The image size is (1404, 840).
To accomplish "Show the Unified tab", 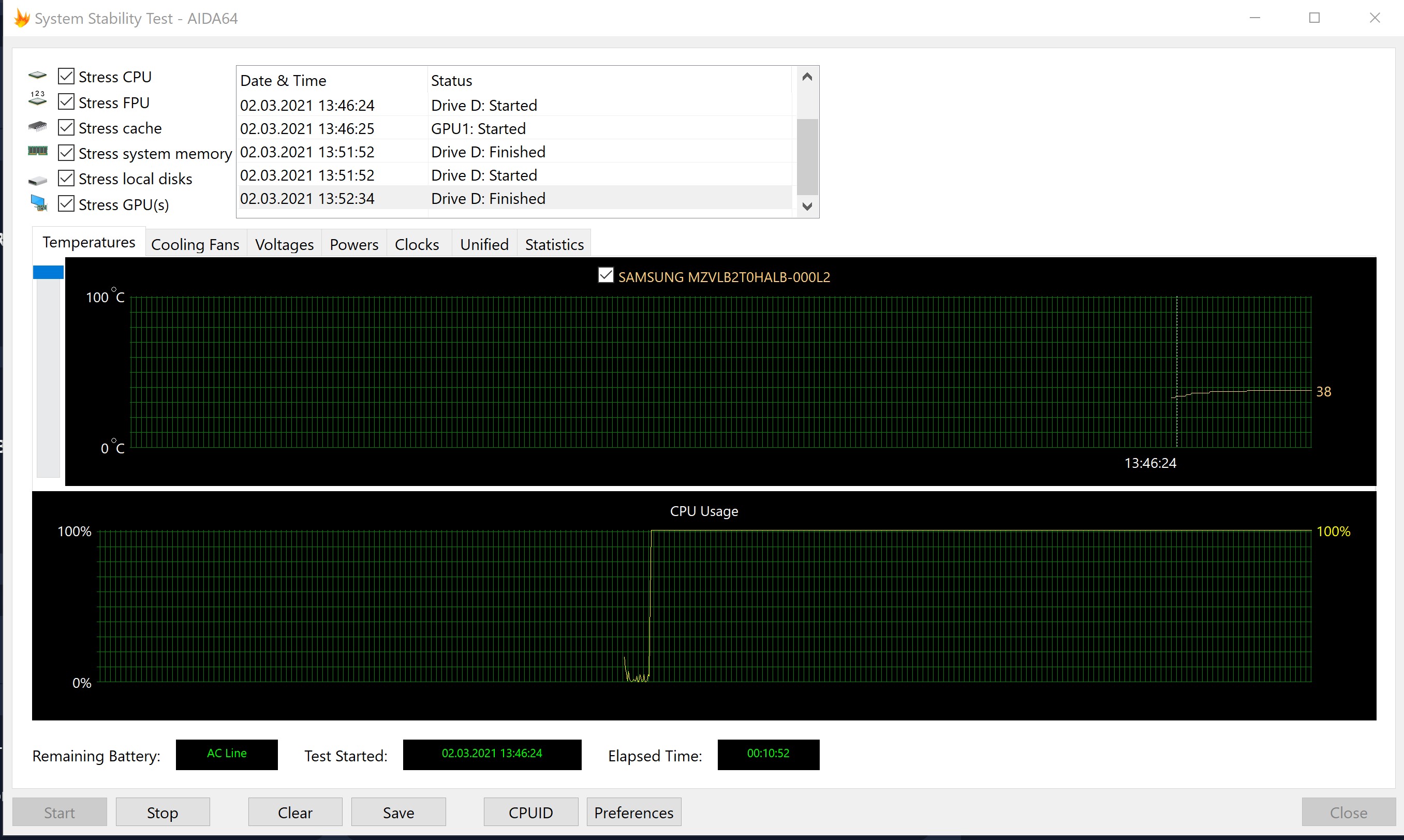I will [484, 244].
